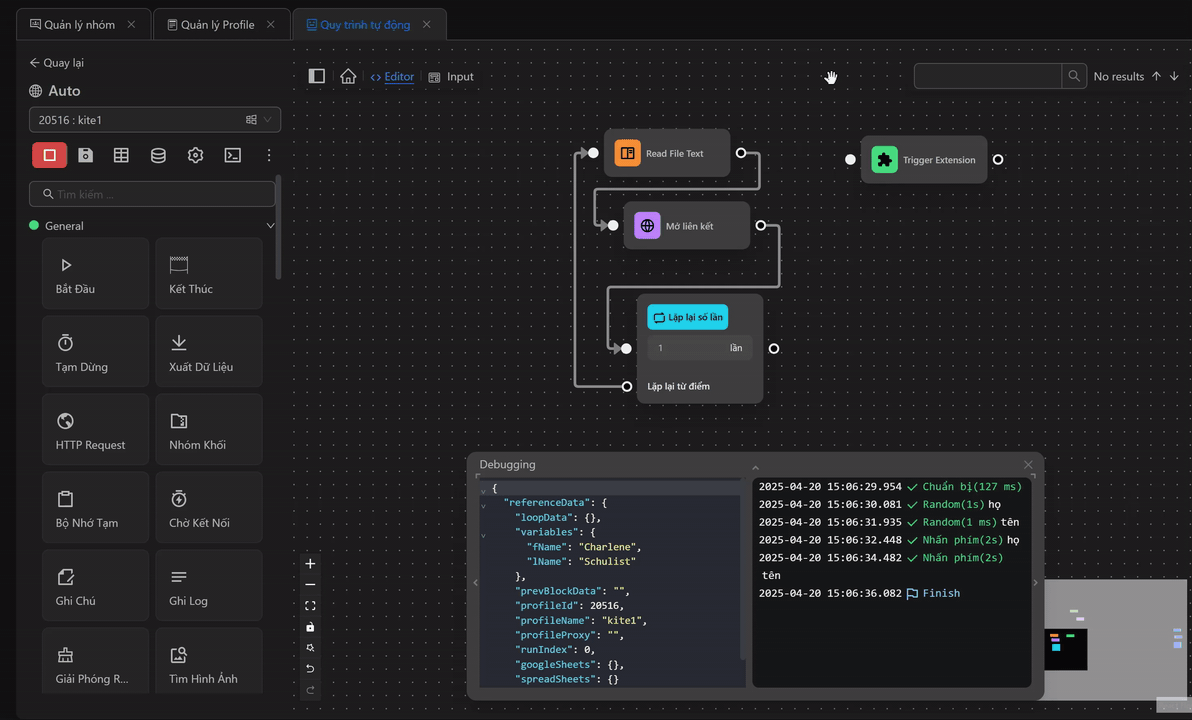Image resolution: width=1192 pixels, height=720 pixels.
Task: Click the Quay lại back link
Action: pos(57,62)
